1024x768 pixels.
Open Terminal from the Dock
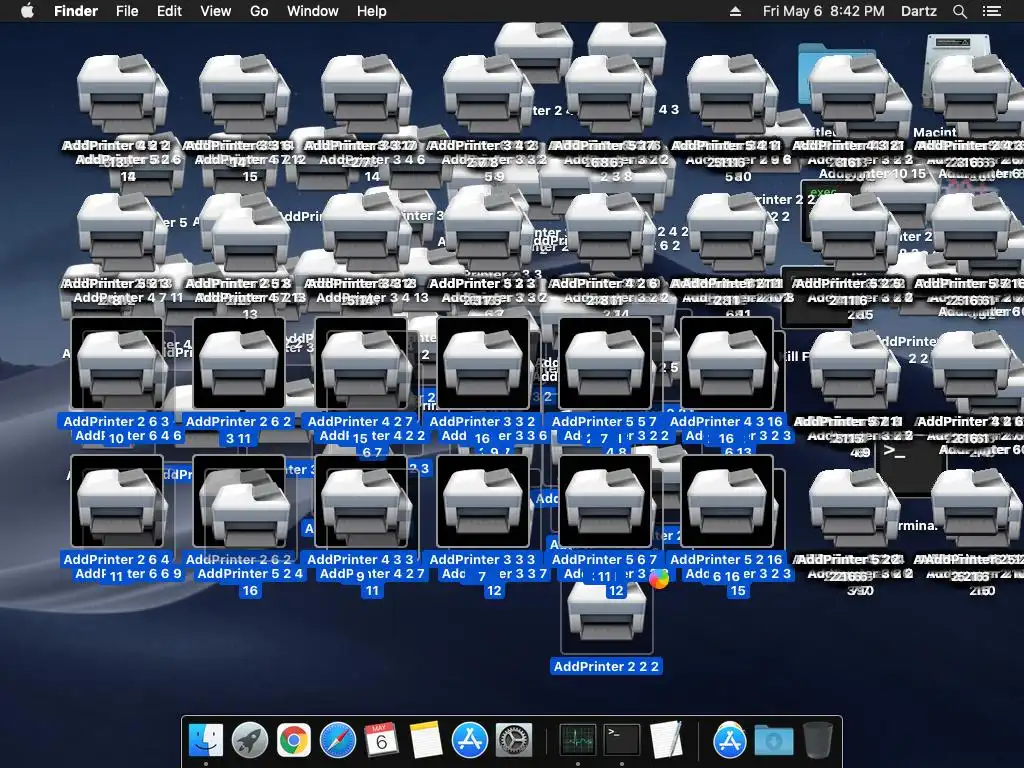[622, 740]
